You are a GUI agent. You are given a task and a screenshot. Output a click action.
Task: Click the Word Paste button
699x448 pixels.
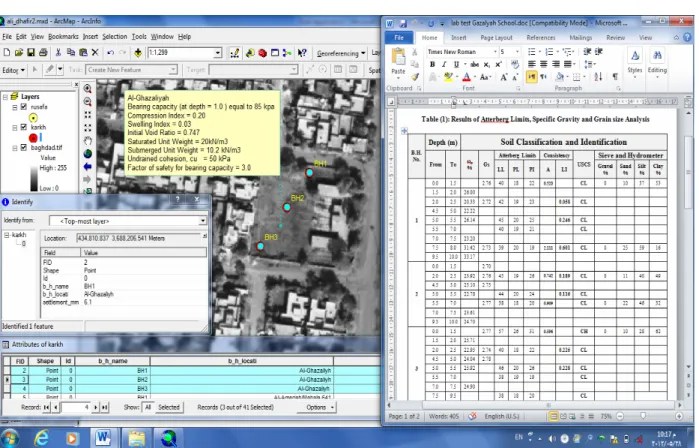pos(398,62)
